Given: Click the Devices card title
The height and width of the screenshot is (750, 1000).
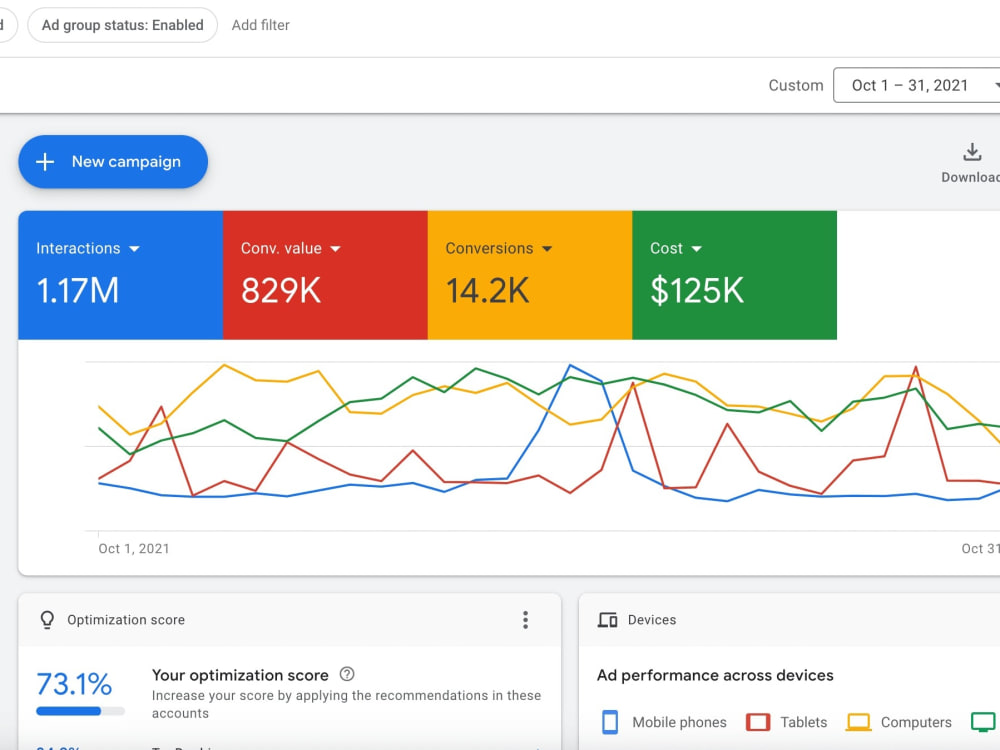Looking at the screenshot, I should [x=652, y=620].
